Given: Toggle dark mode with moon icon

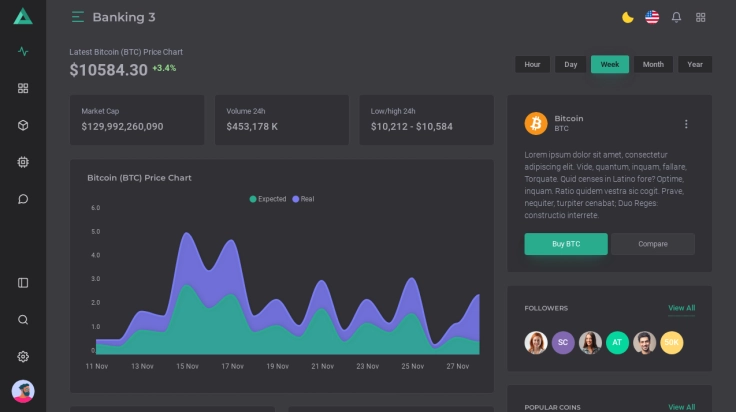Looking at the screenshot, I should pos(628,17).
